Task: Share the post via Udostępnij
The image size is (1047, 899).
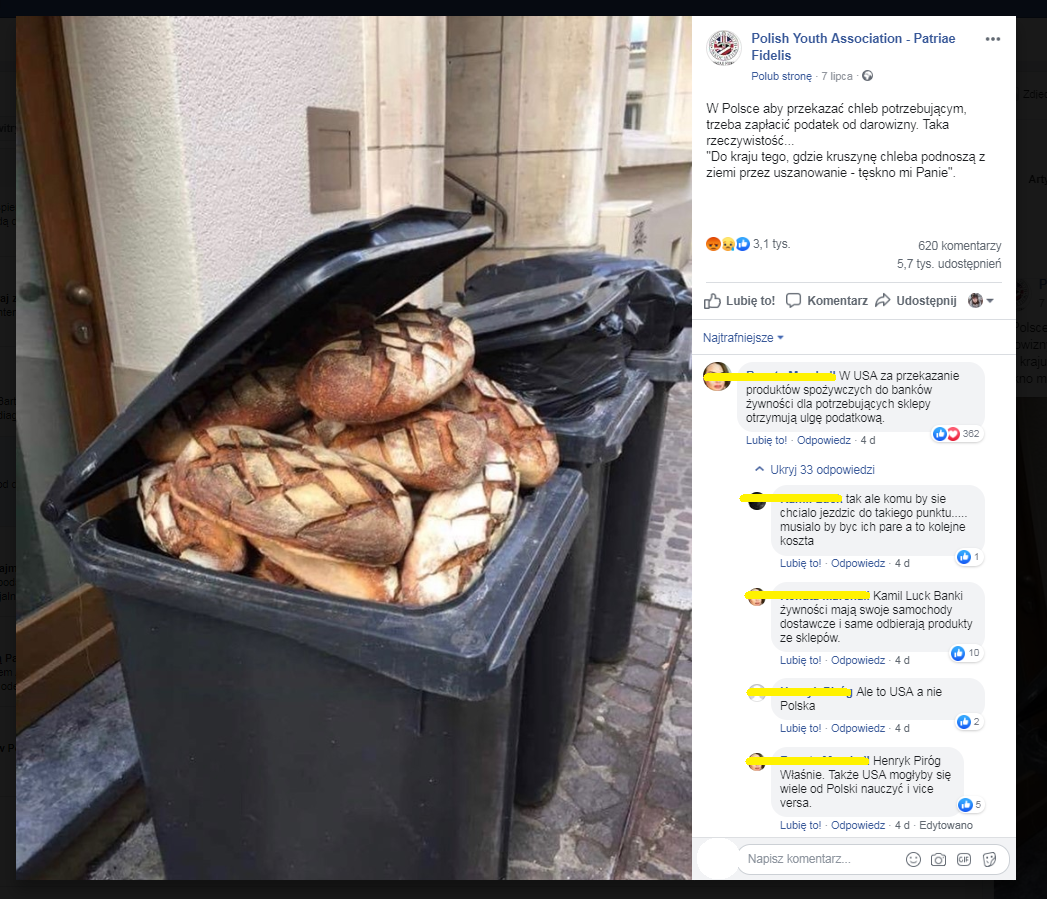Action: [x=916, y=301]
